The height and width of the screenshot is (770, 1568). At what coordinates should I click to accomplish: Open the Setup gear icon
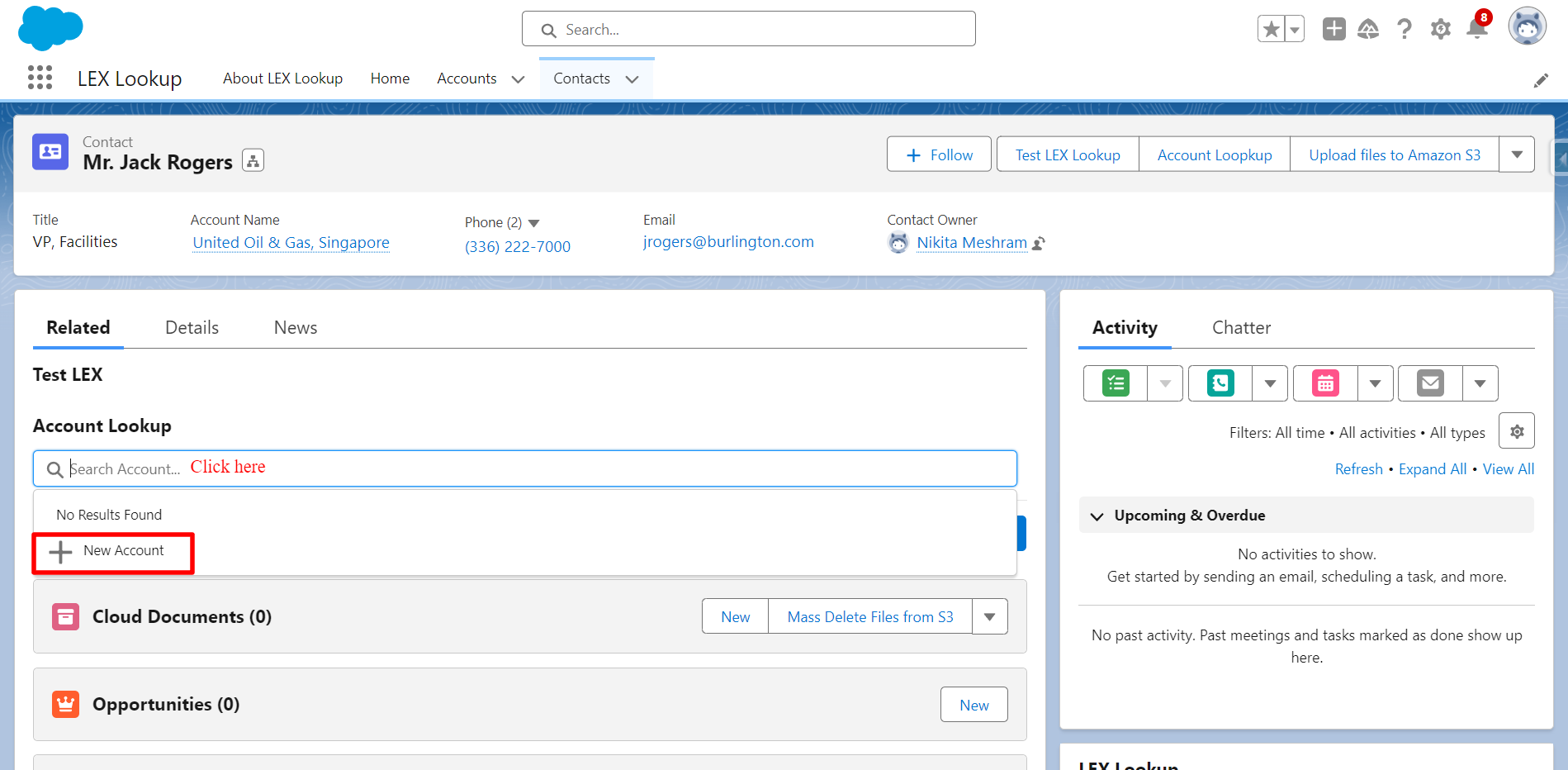pyautogui.click(x=1440, y=29)
